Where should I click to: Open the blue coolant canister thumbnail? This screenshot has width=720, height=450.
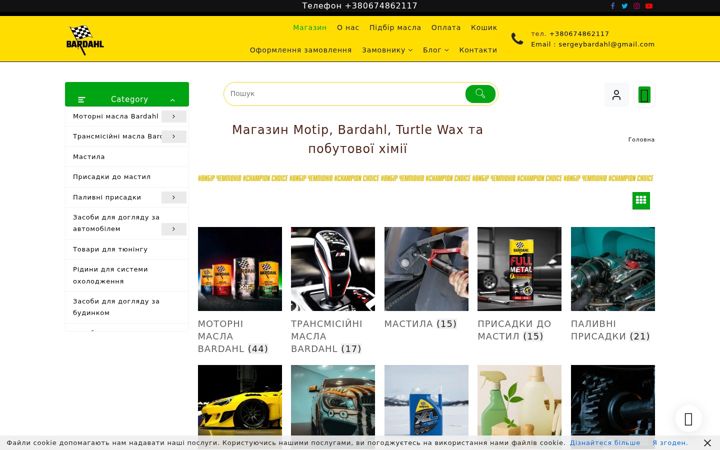click(x=426, y=400)
